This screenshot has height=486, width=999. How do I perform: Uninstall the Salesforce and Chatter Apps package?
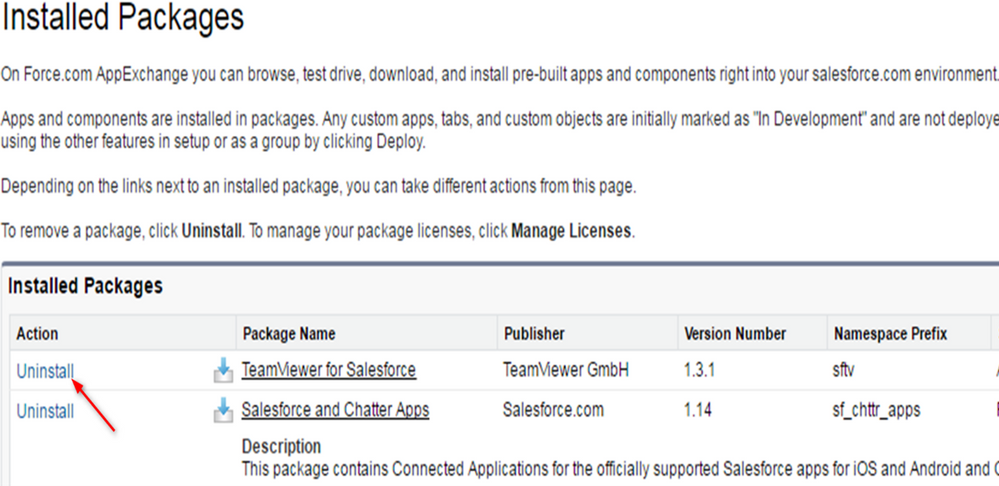pos(45,411)
